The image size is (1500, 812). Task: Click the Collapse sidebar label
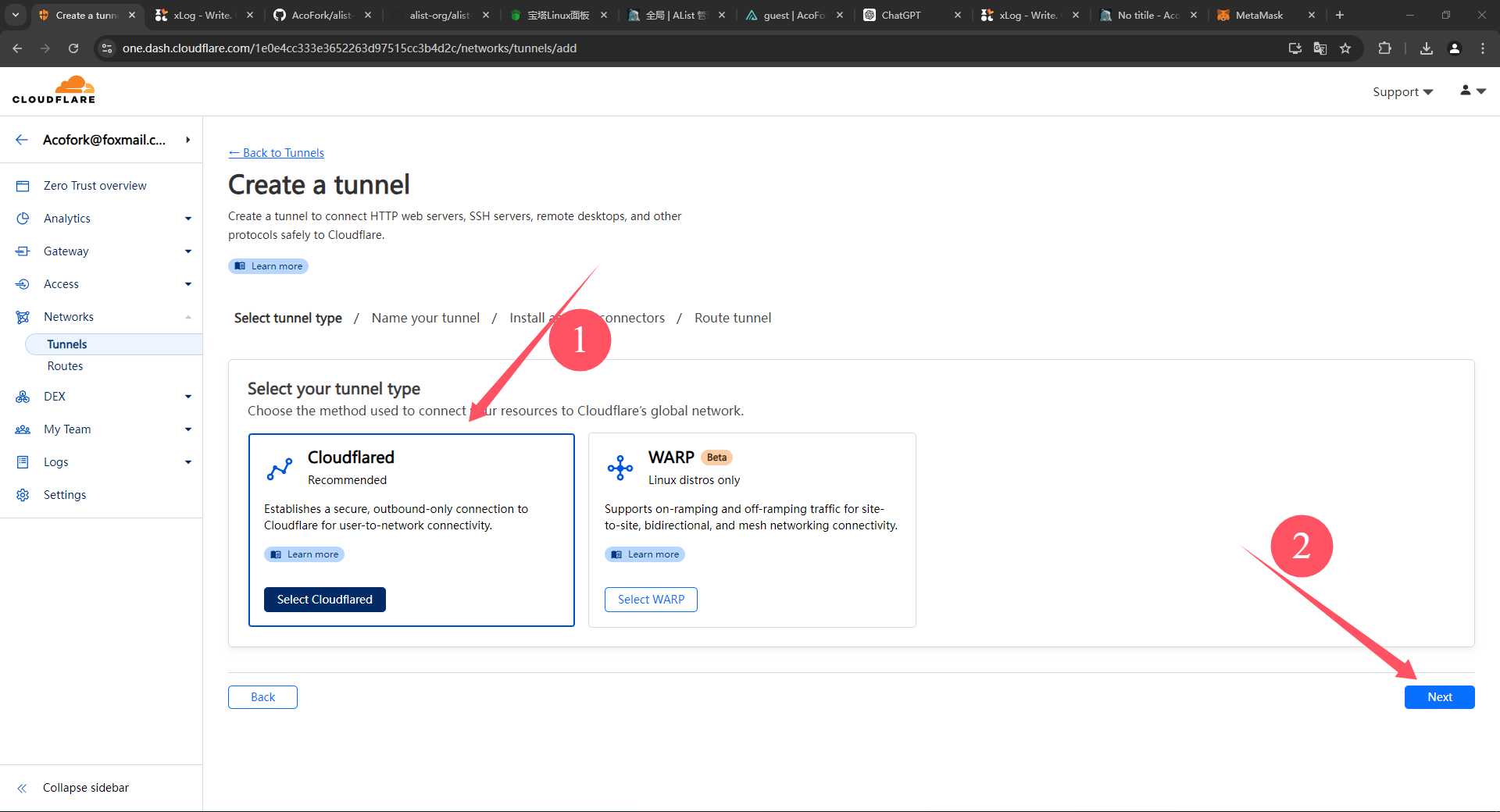[x=86, y=788]
